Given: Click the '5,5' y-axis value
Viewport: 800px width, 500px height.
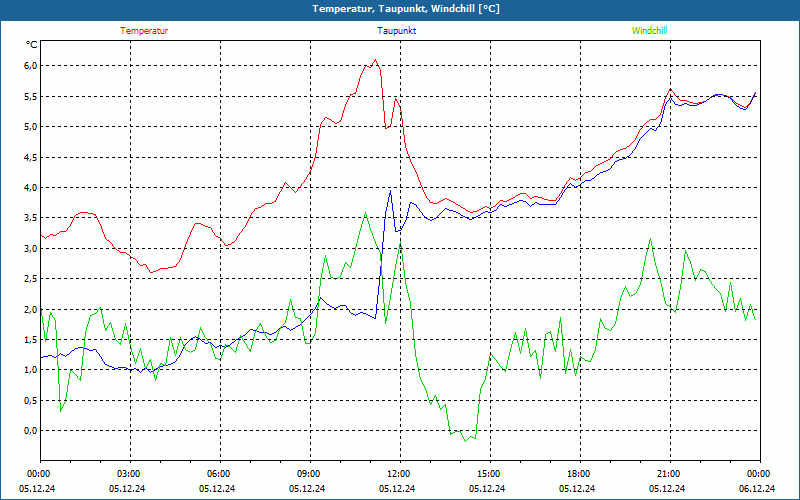Looking at the screenshot, I should (x=31, y=96).
